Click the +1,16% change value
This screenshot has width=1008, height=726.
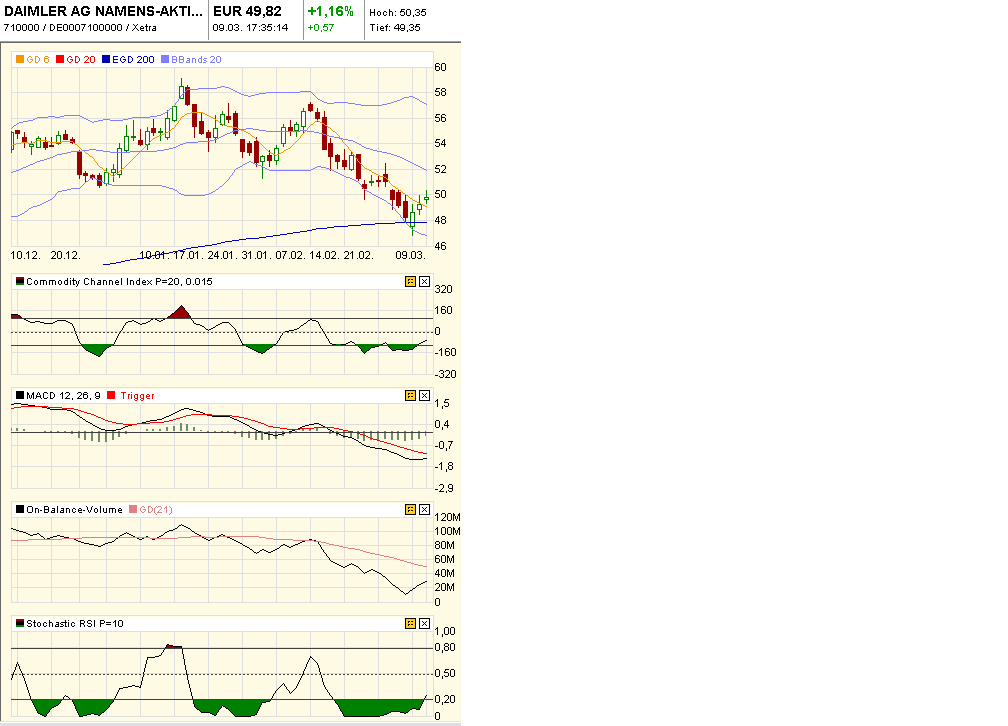point(330,12)
